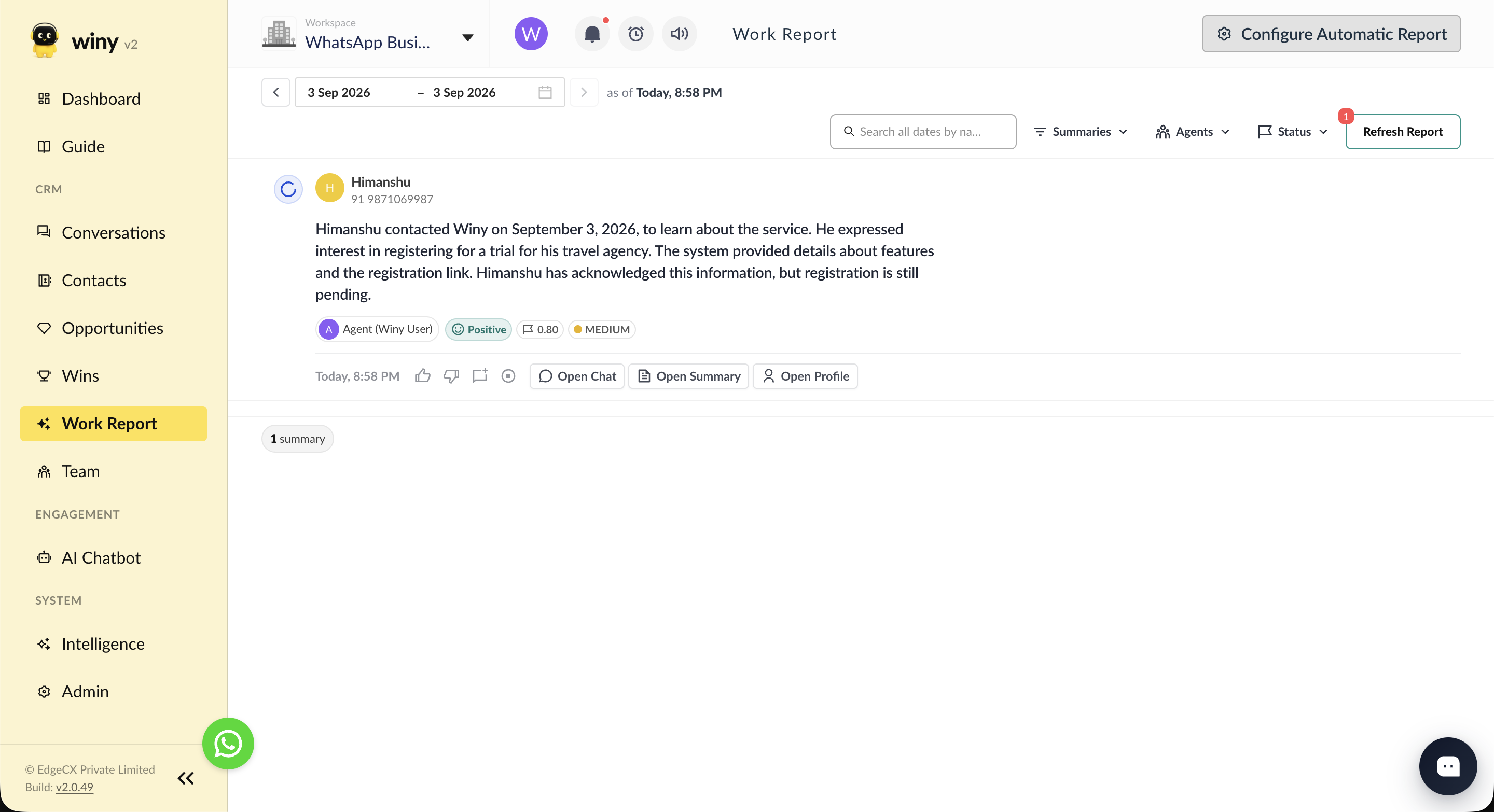The height and width of the screenshot is (812, 1494).
Task: Focus the Search all dates field
Action: pyautogui.click(x=923, y=132)
